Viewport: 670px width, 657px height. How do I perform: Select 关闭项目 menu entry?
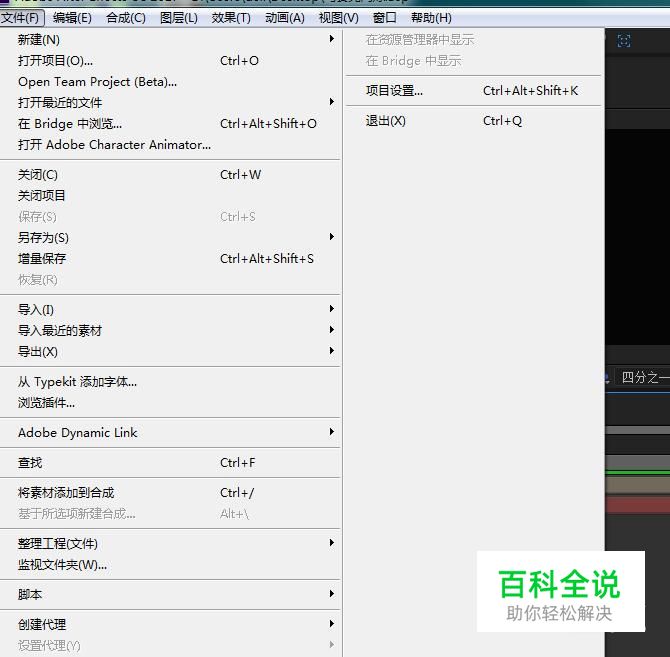click(x=170, y=196)
